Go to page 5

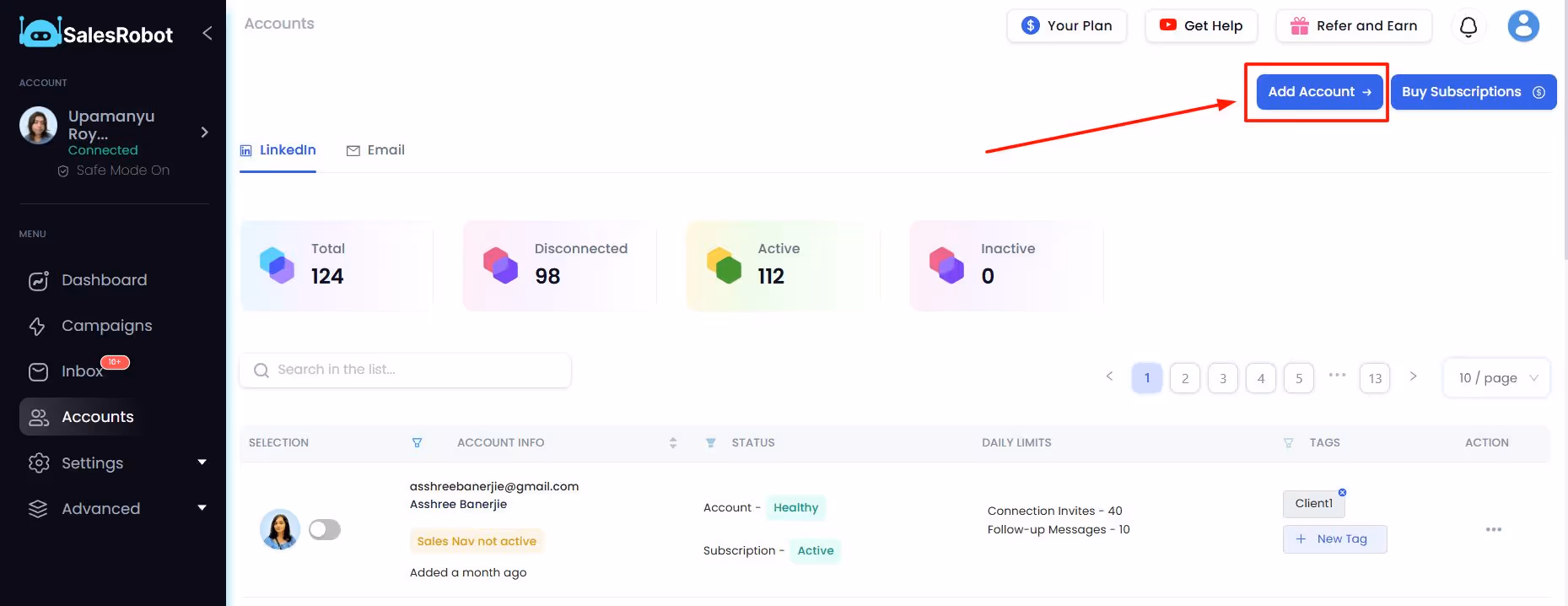1299,378
